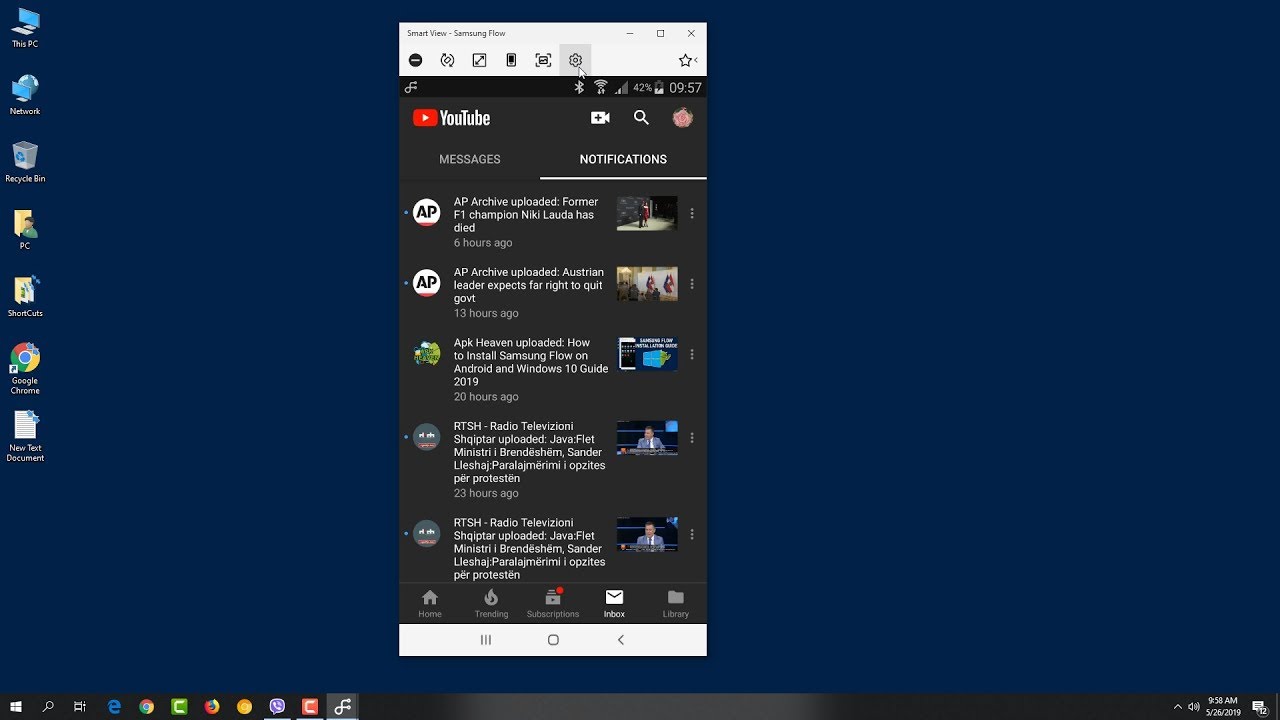Open Apk Heaven channel avatar
The height and width of the screenshot is (720, 1280).
pyautogui.click(x=427, y=354)
